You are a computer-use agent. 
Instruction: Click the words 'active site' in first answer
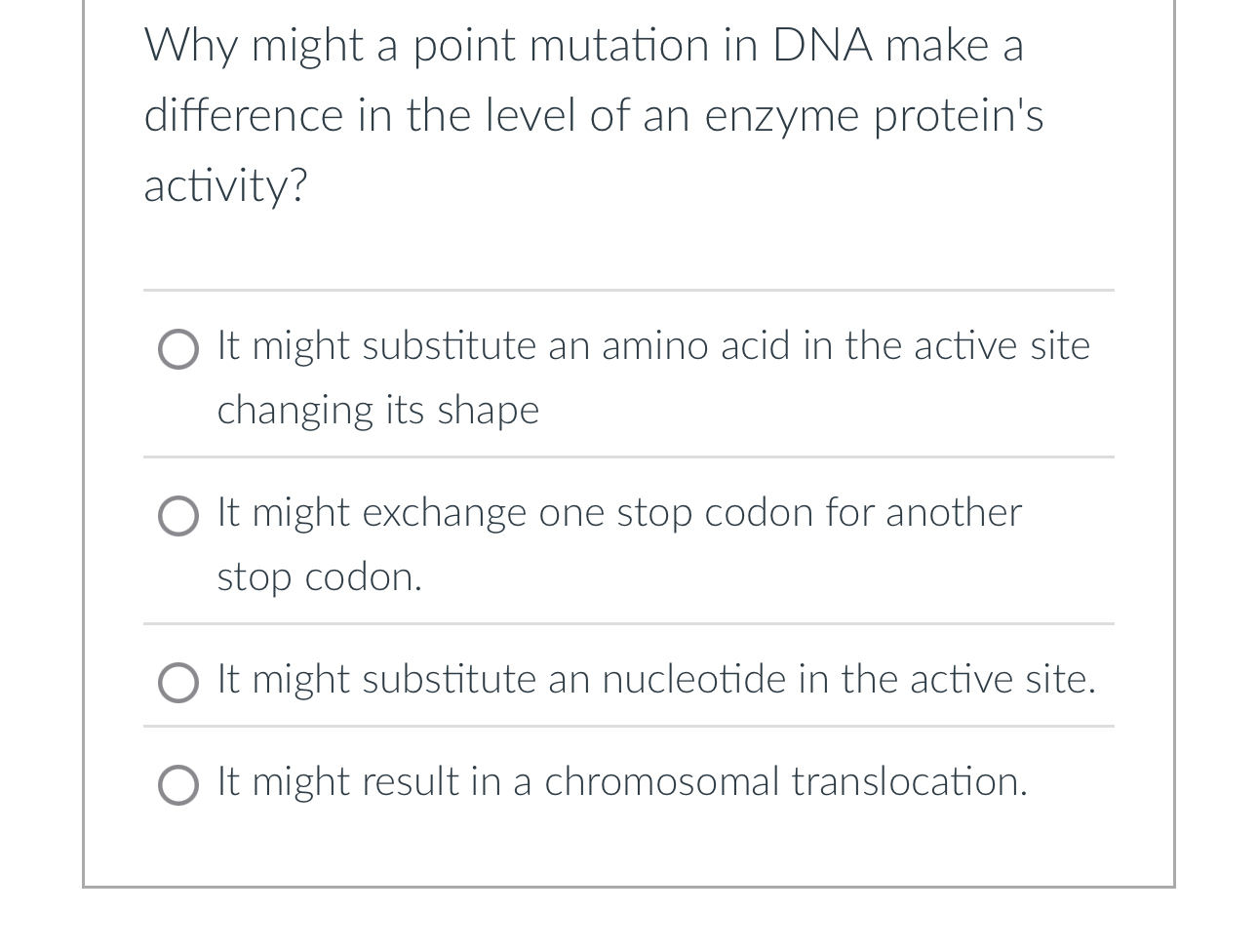pyautogui.click(x=1004, y=346)
